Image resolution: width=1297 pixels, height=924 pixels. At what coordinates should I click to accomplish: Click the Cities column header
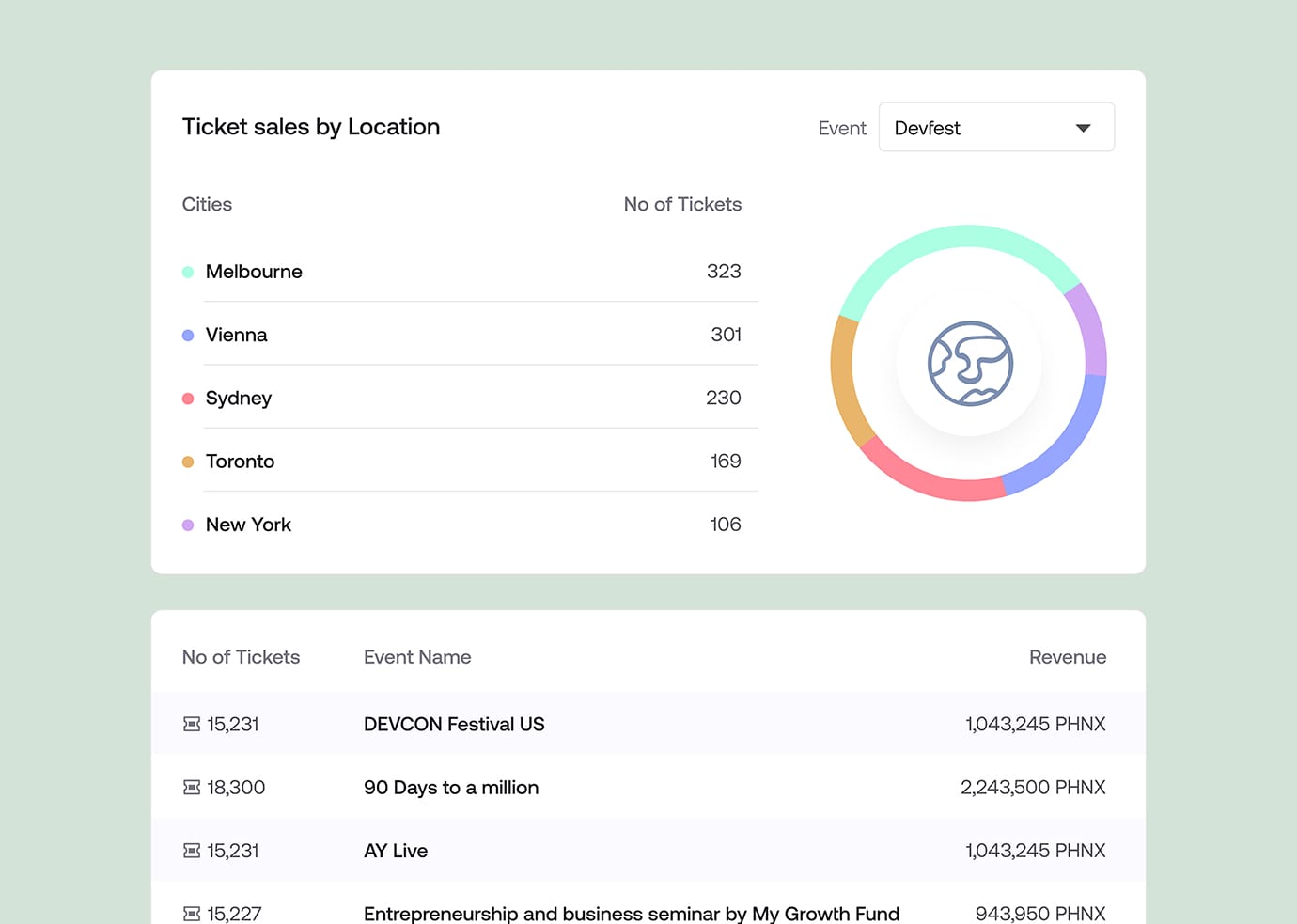coord(207,204)
